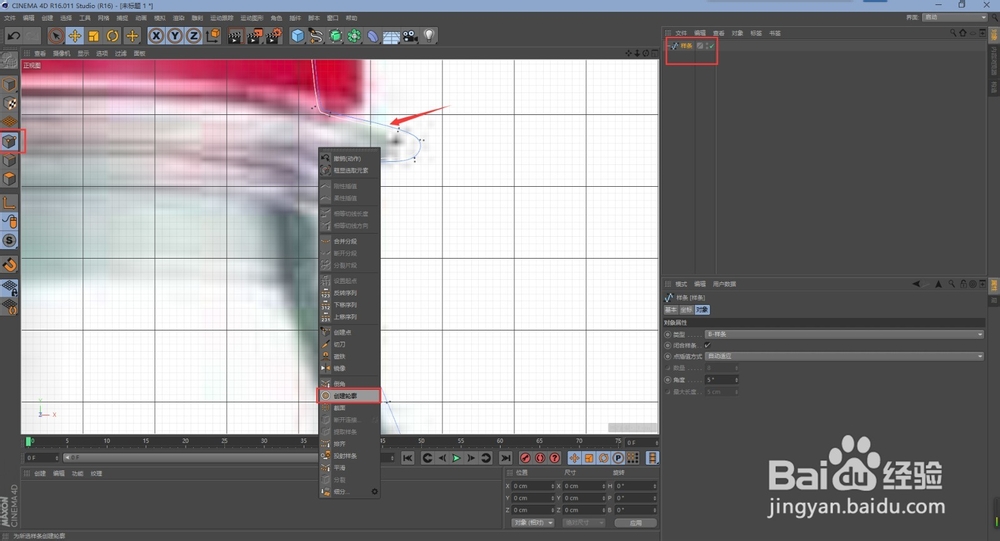Image resolution: width=1000 pixels, height=541 pixels.
Task: Switch to polygons mode in left sidebar
Action: point(9,179)
